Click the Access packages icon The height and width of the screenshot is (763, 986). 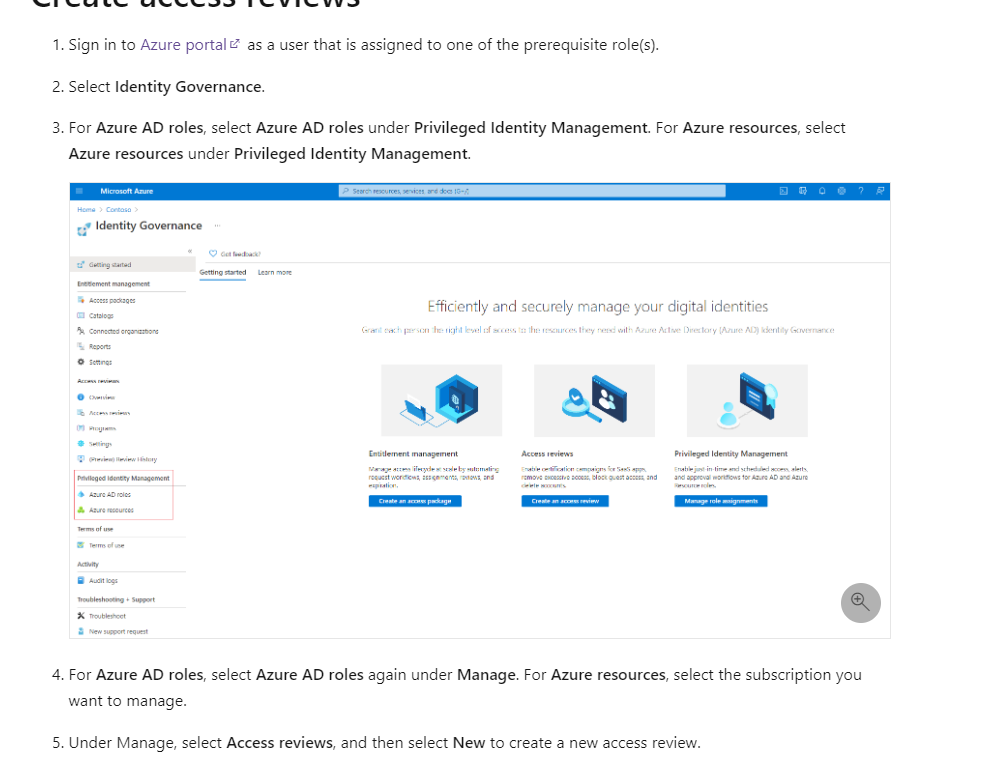[x=80, y=300]
